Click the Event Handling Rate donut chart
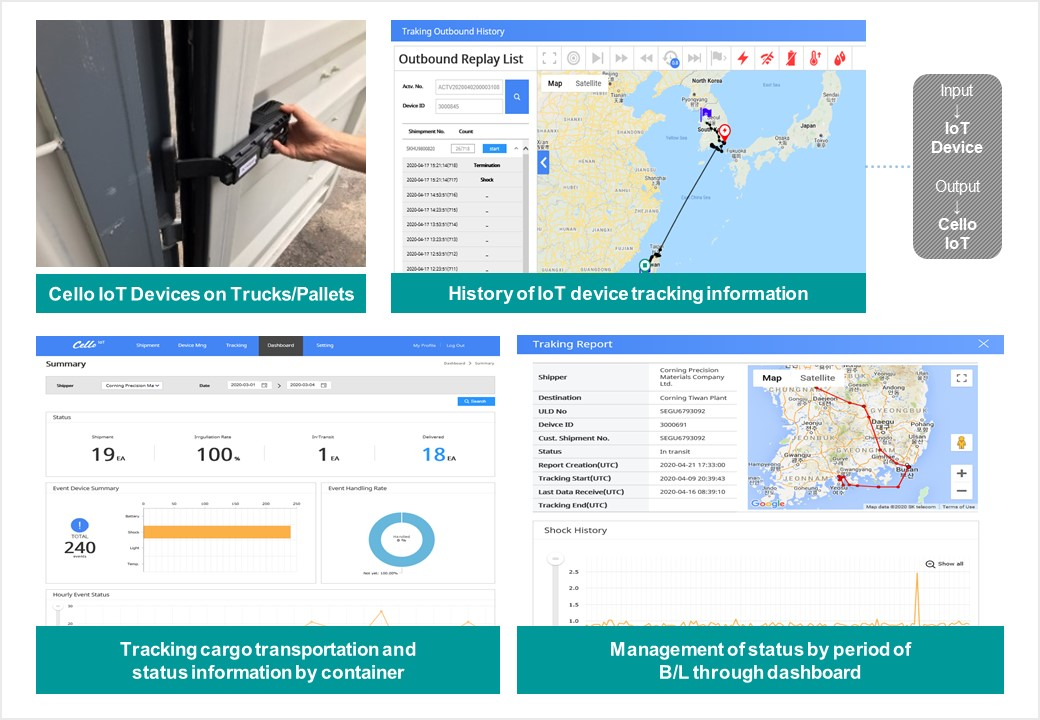 click(401, 540)
